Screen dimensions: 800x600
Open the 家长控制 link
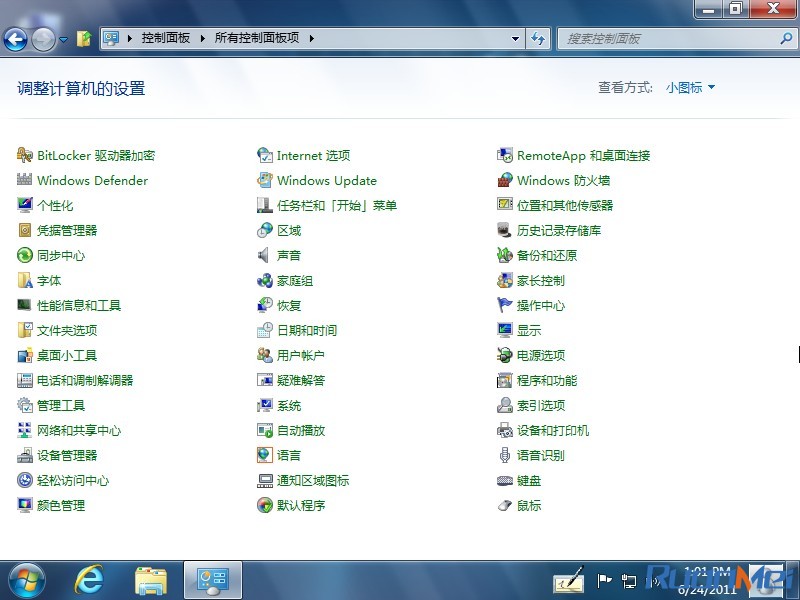541,280
